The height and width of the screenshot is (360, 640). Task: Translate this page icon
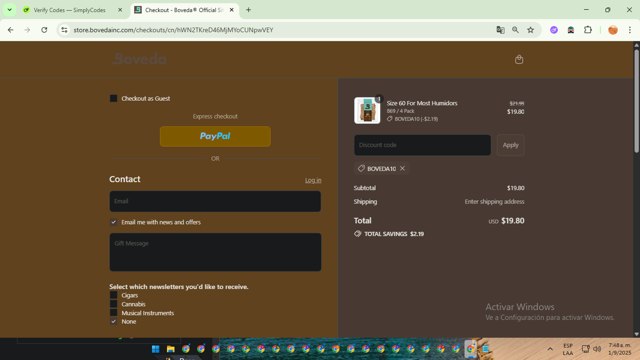tap(500, 30)
